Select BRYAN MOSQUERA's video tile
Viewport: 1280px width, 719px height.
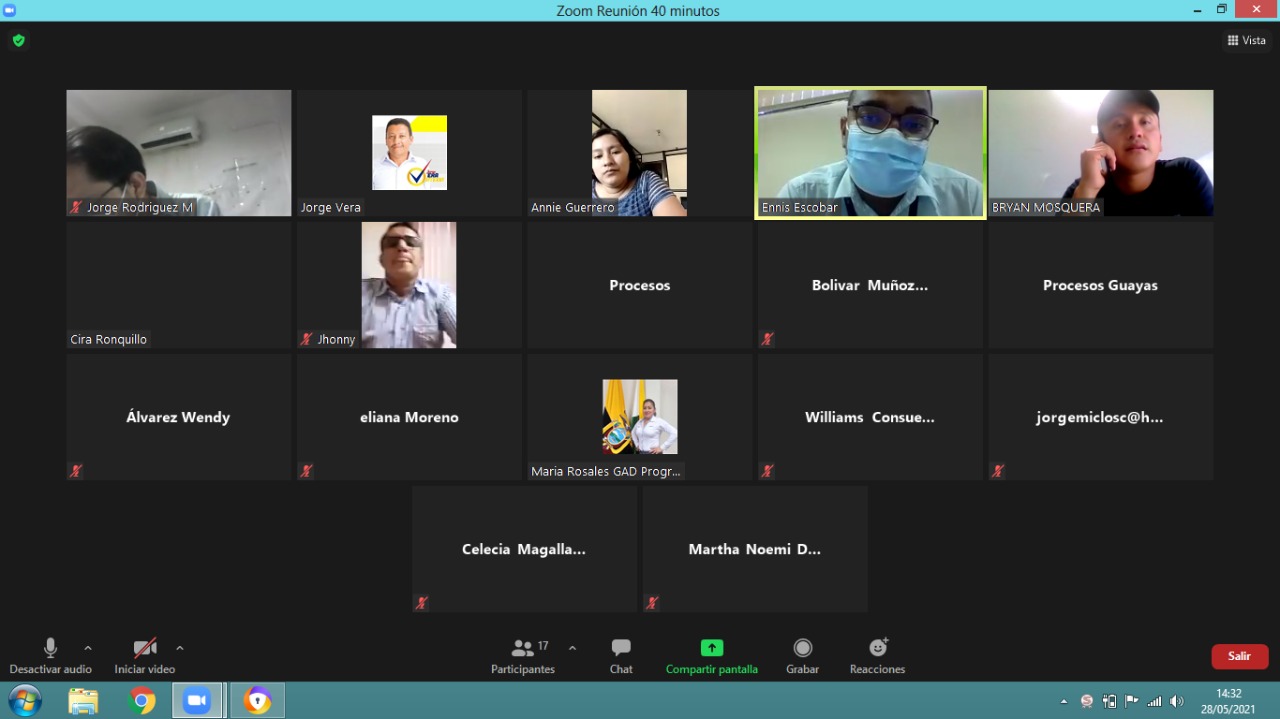[1100, 152]
